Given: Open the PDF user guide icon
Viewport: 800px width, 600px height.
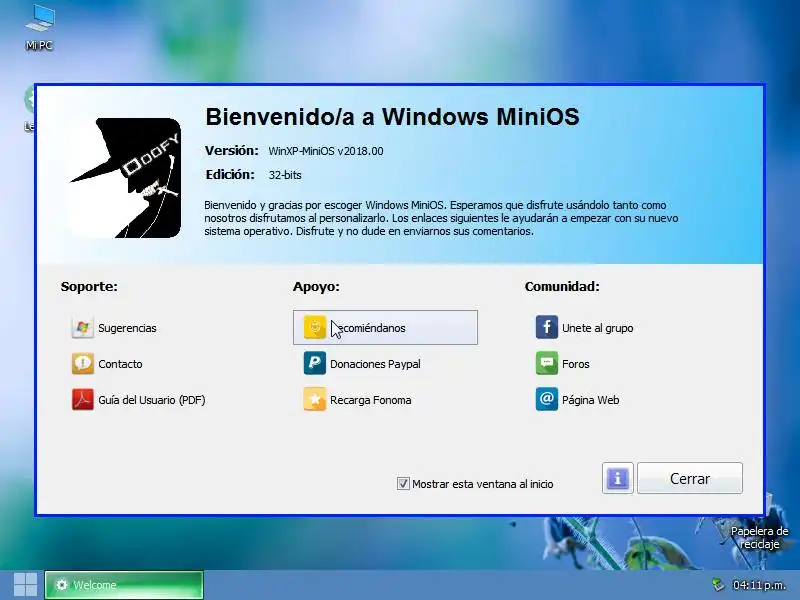Looking at the screenshot, I should click(x=83, y=399).
